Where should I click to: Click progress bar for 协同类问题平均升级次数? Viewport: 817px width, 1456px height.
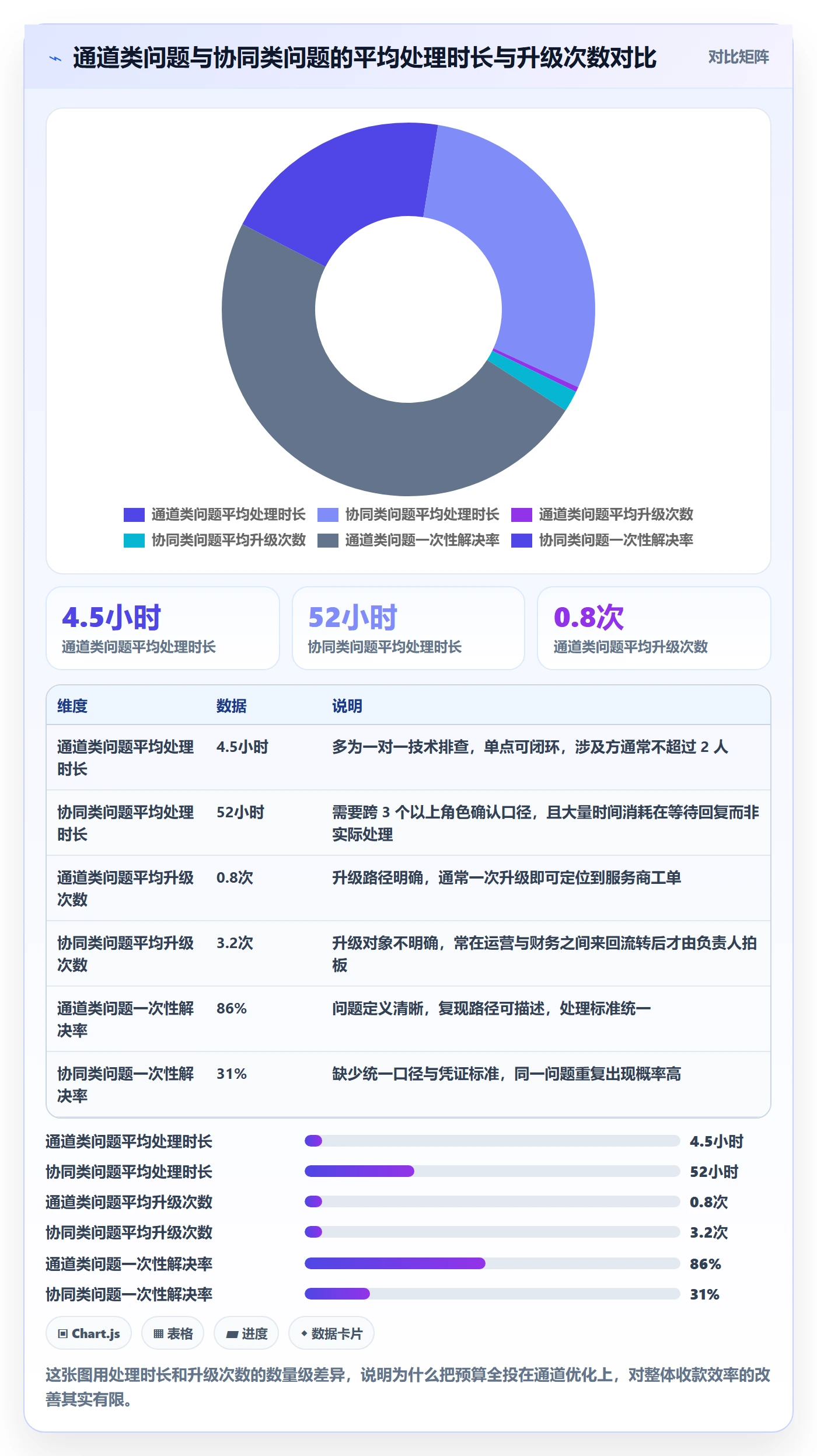click(x=492, y=1232)
